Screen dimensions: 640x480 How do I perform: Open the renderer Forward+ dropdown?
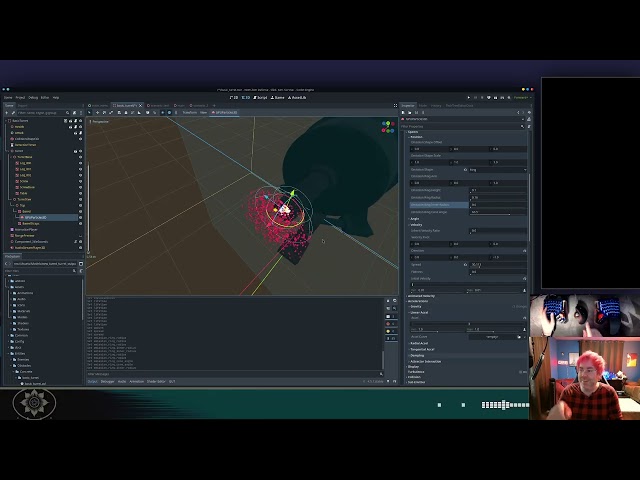[x=521, y=98]
